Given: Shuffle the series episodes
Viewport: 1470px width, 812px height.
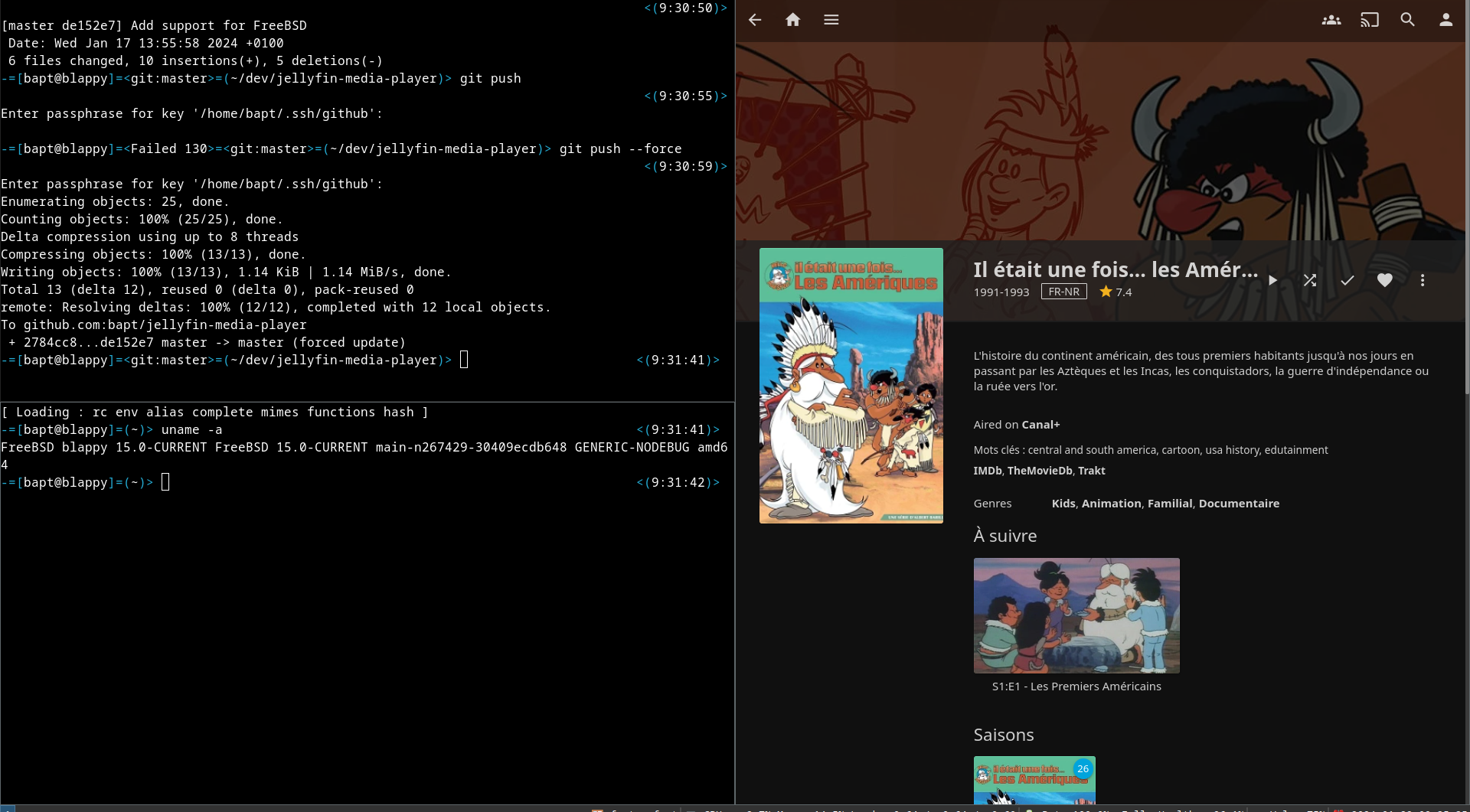Looking at the screenshot, I should click(x=1310, y=281).
